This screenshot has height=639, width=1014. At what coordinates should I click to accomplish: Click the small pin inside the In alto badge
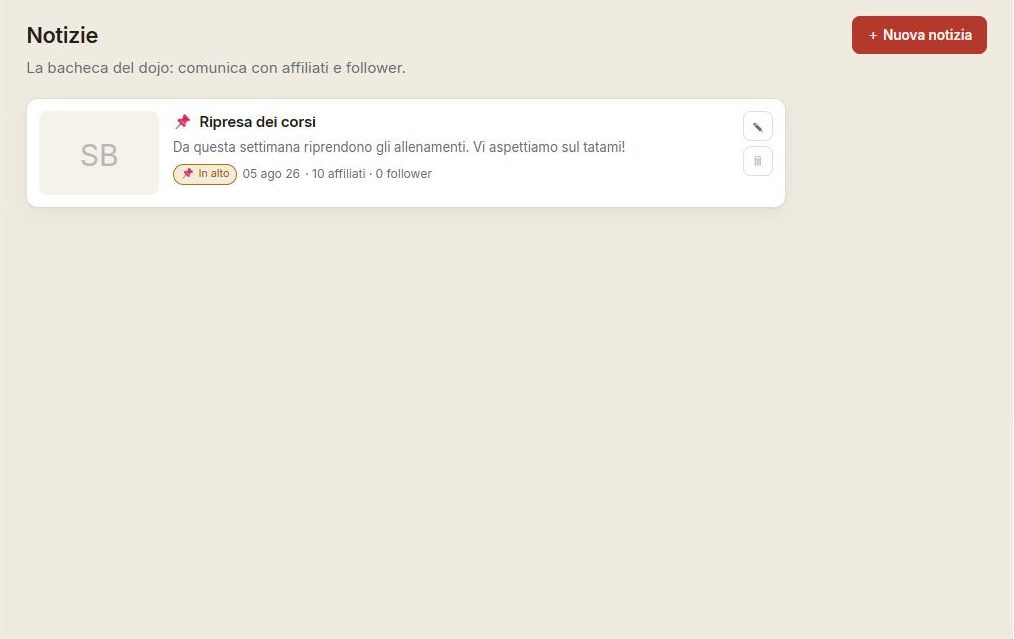click(x=188, y=173)
